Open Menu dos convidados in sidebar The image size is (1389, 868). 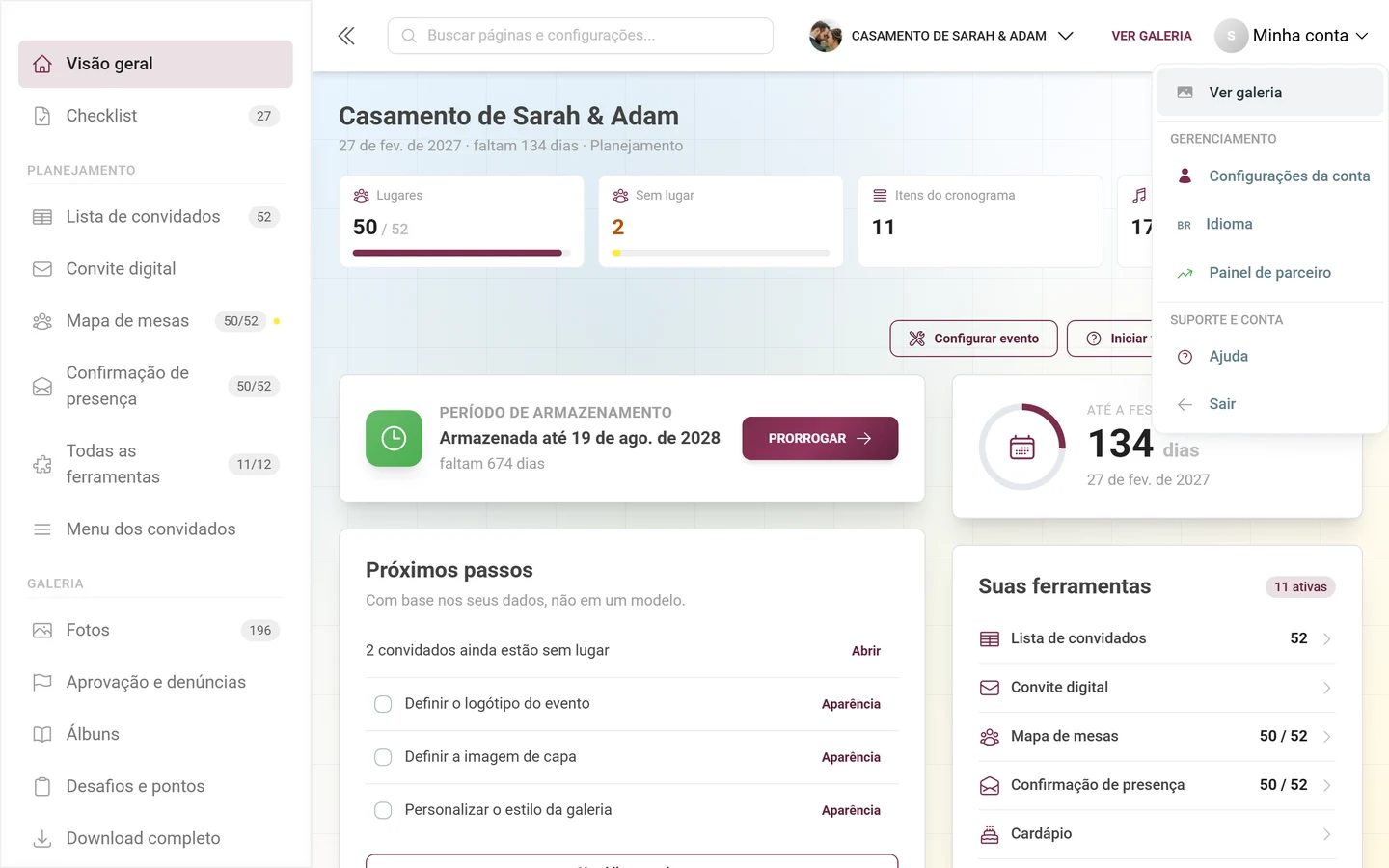click(155, 529)
